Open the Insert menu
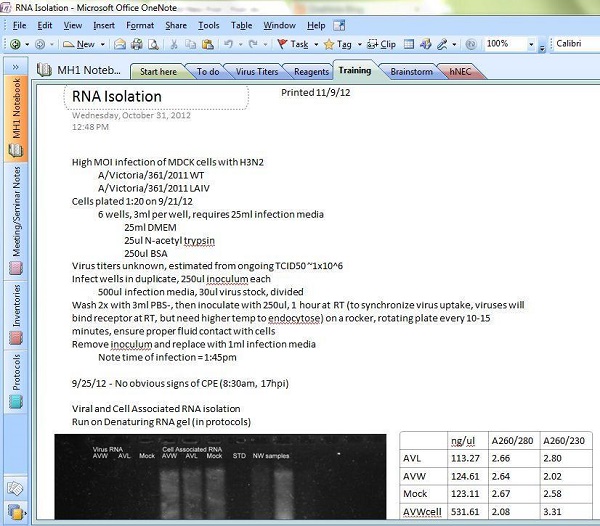600x526 pixels. pos(104,25)
